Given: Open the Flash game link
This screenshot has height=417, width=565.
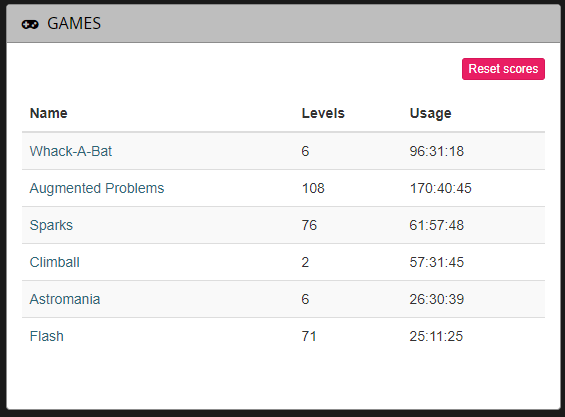Looking at the screenshot, I should click(46, 336).
